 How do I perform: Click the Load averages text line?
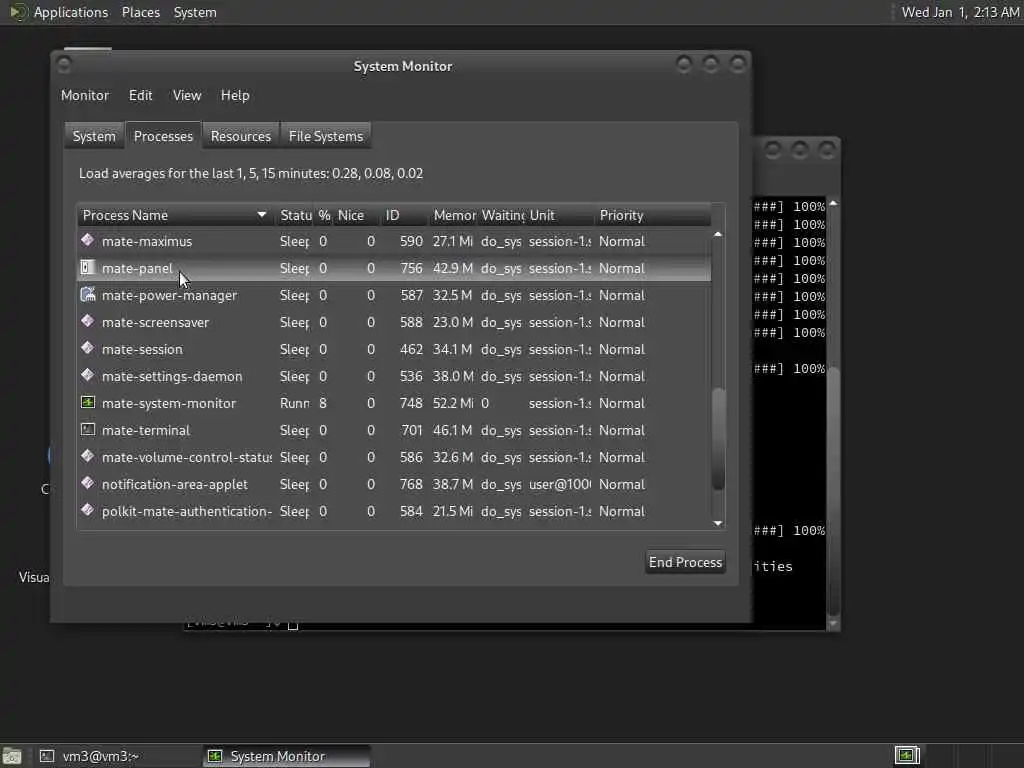[251, 173]
